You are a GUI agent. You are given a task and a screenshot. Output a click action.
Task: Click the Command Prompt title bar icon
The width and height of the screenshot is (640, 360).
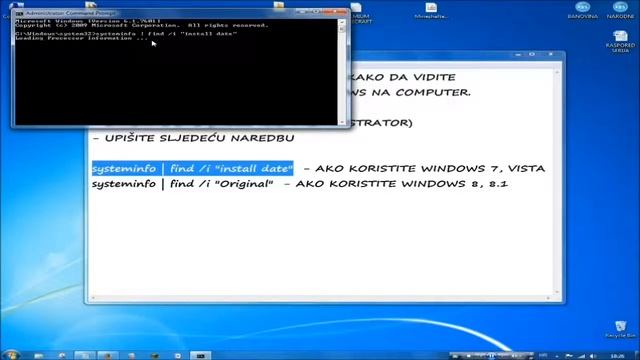tap(19, 13)
